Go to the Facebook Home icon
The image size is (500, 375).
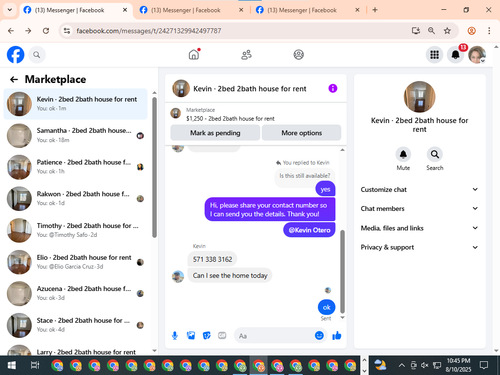coord(194,54)
